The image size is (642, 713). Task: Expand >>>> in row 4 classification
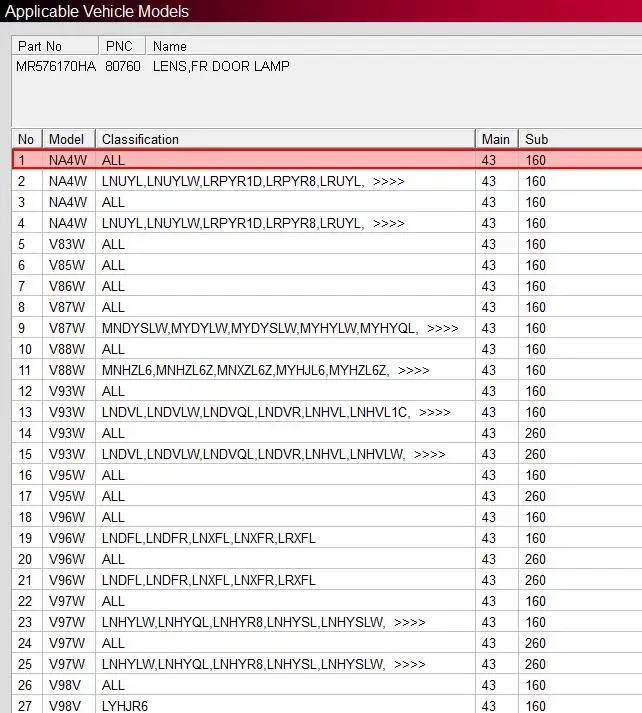[388, 223]
